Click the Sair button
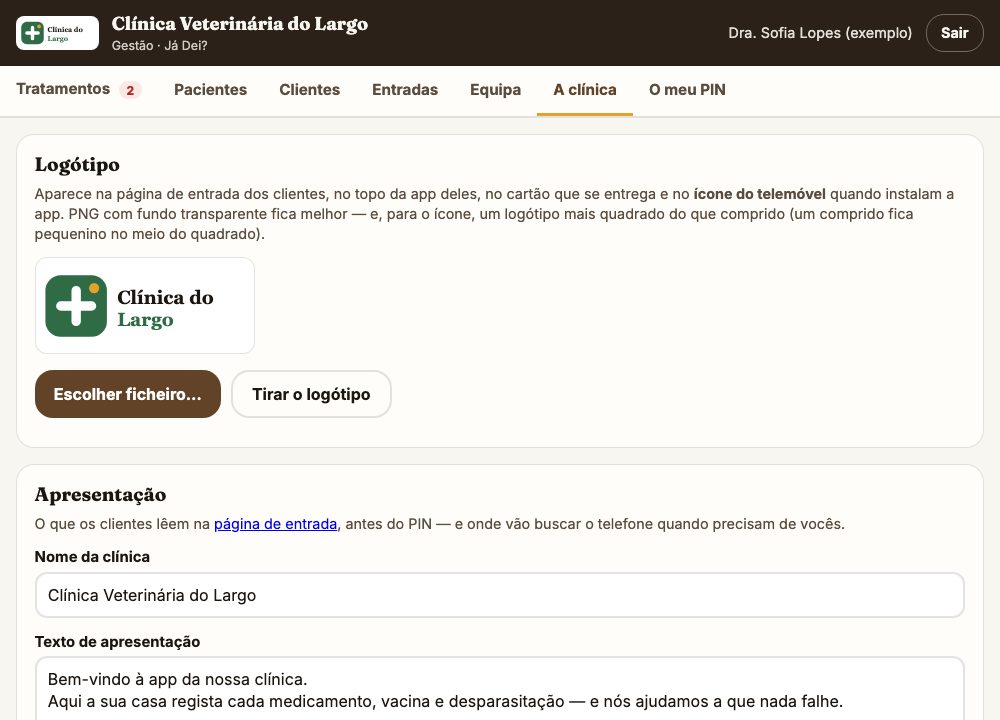 point(954,33)
